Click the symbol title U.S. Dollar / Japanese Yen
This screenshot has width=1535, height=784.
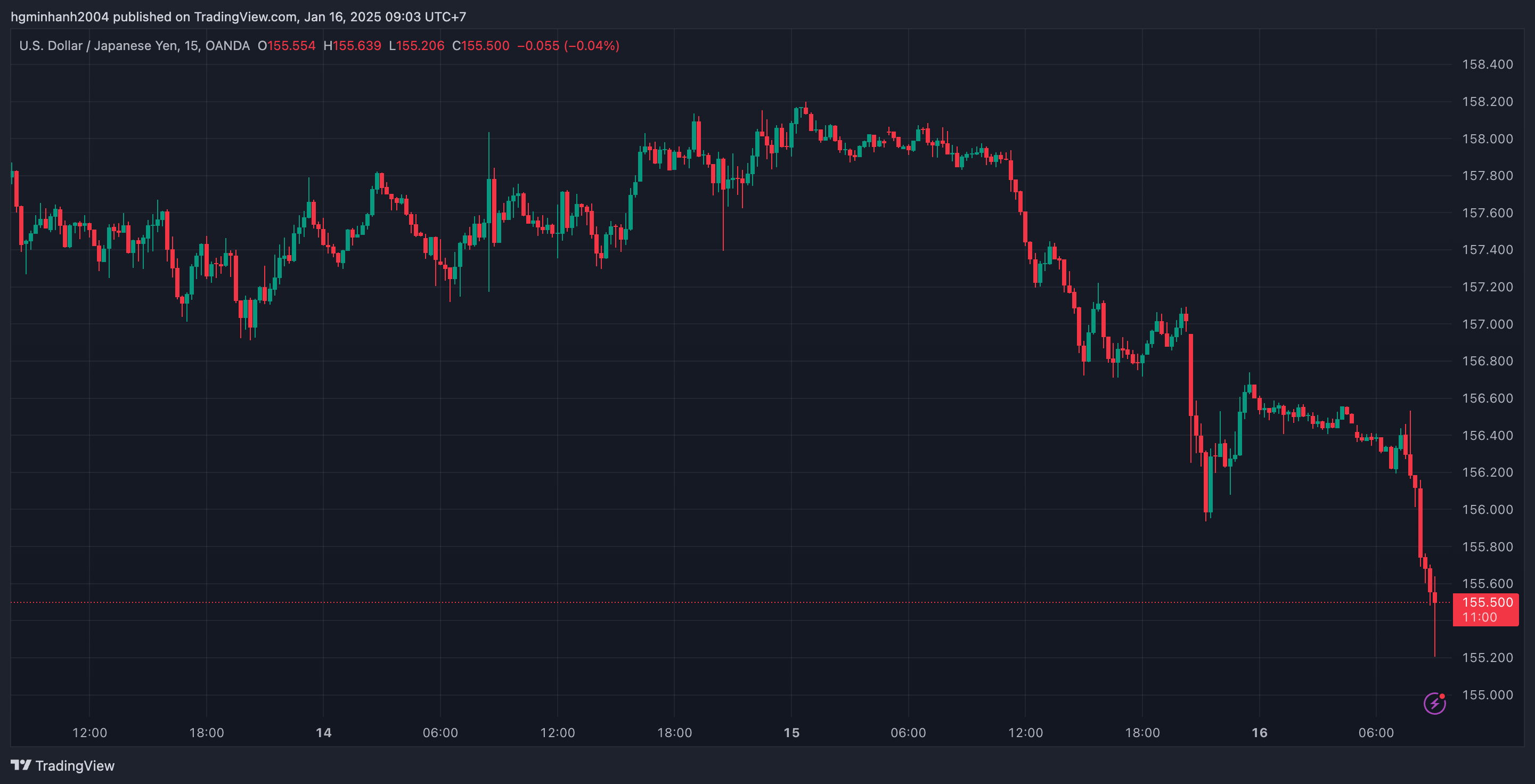coord(97,46)
